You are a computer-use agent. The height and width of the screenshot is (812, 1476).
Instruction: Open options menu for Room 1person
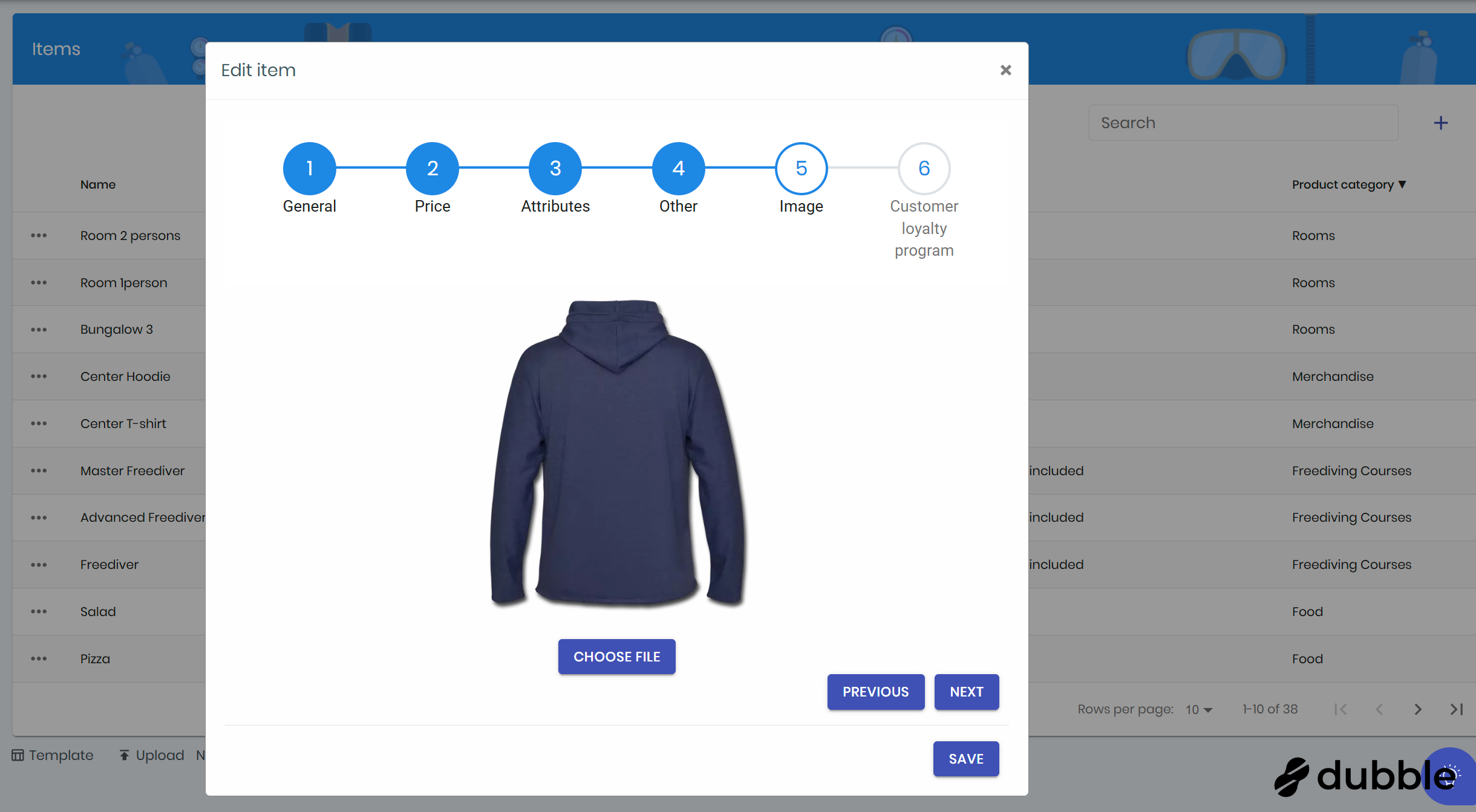[x=39, y=282]
